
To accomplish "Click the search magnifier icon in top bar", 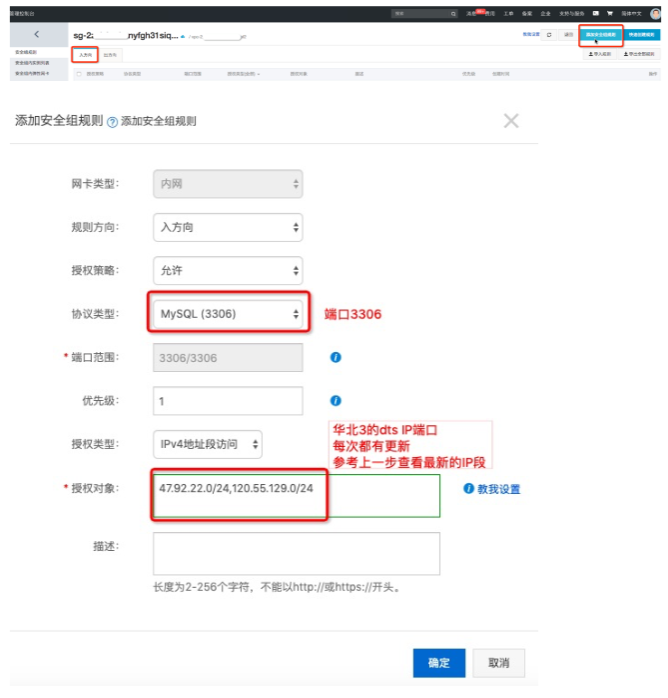I will tap(453, 14).
